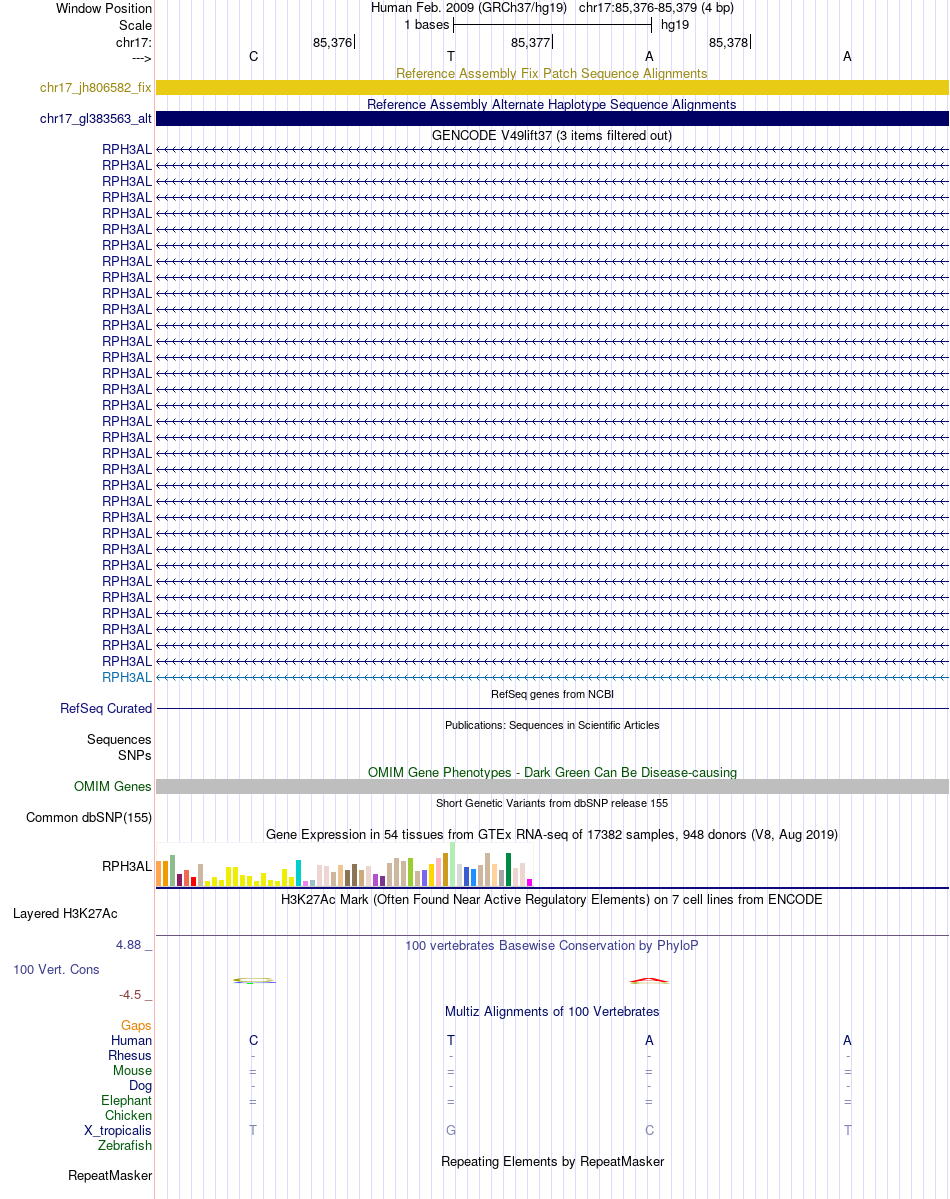Open Multiz Alignments of 100 Vertebrates title
Screen dimensions: 950x1199
click(x=551, y=1012)
